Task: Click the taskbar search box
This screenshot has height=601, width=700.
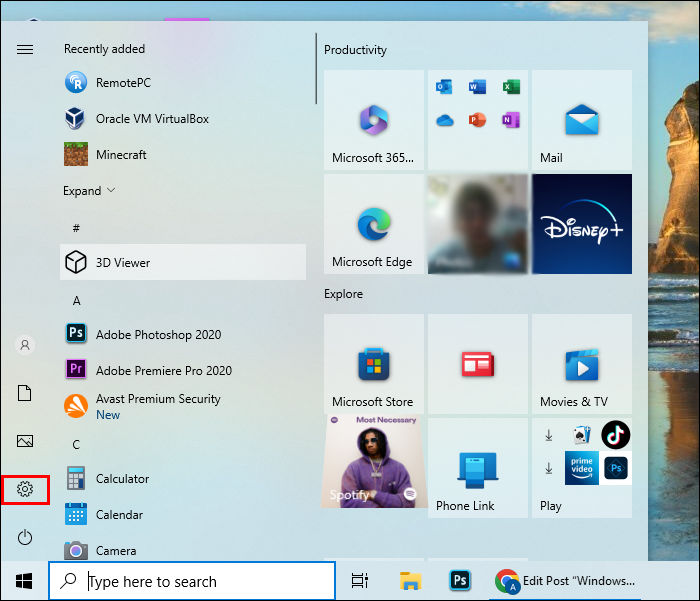Action: click(192, 581)
